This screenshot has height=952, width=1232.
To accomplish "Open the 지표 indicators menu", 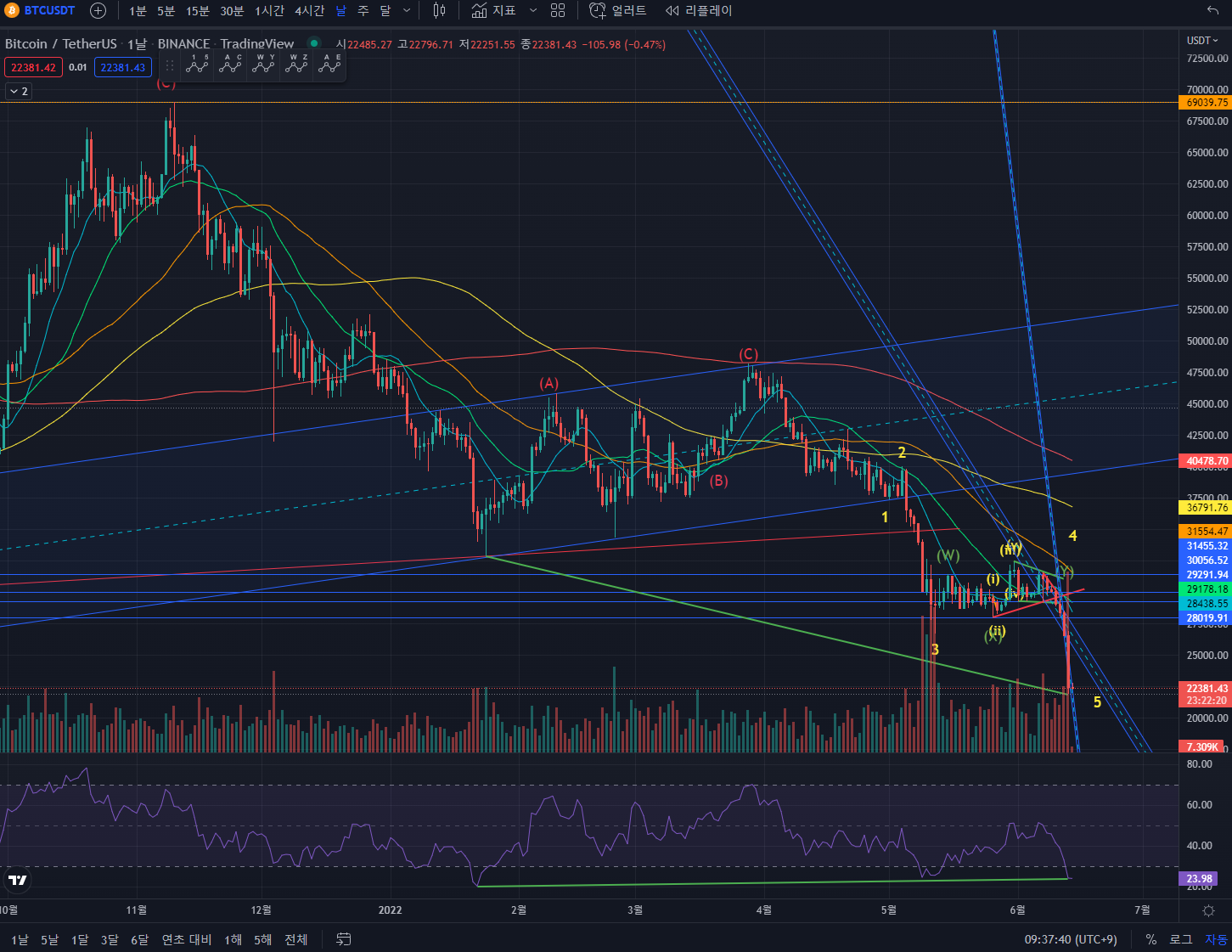I will click(x=494, y=11).
